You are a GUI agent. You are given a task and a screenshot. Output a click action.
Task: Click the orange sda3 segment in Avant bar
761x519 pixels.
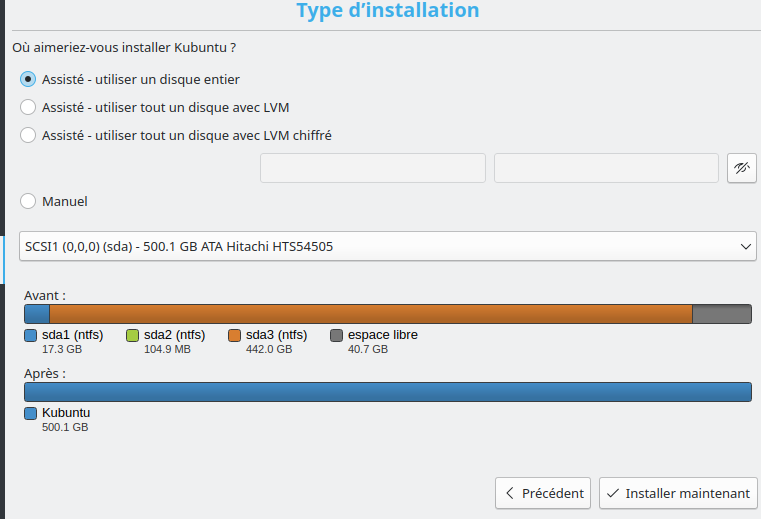(370, 314)
